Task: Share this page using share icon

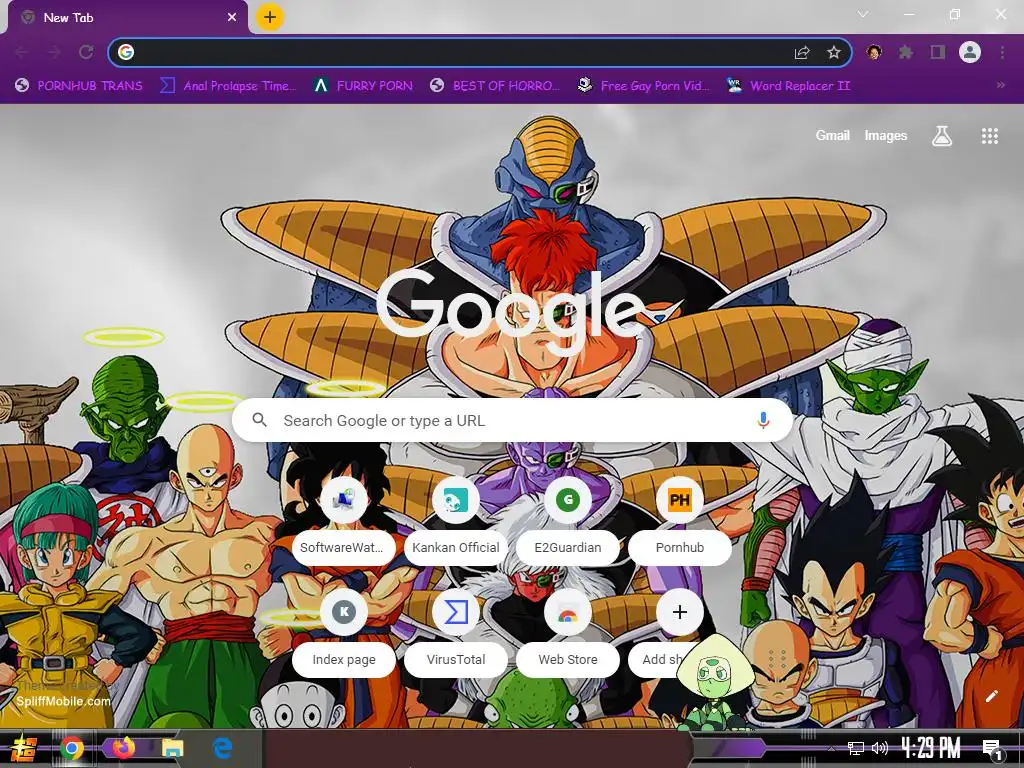Action: coord(802,52)
